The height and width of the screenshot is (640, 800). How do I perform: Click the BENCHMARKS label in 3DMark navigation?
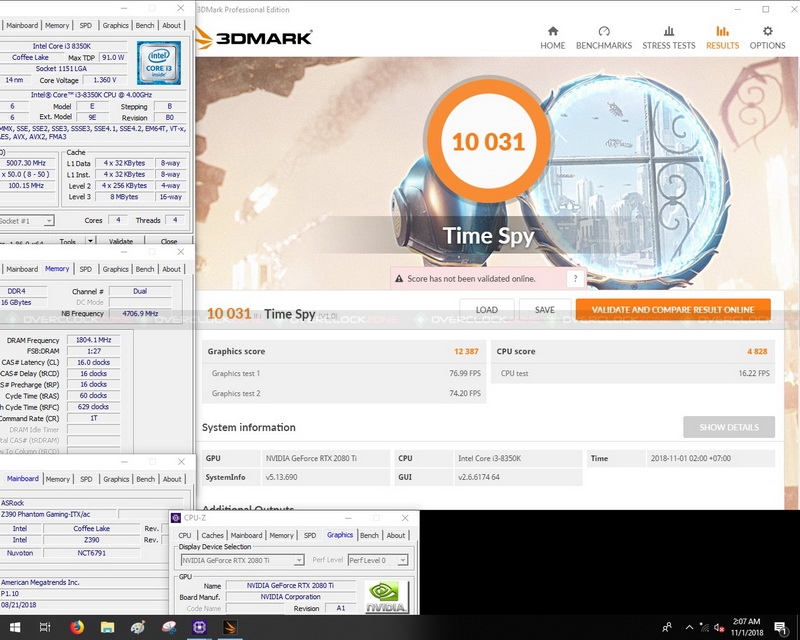coord(604,45)
